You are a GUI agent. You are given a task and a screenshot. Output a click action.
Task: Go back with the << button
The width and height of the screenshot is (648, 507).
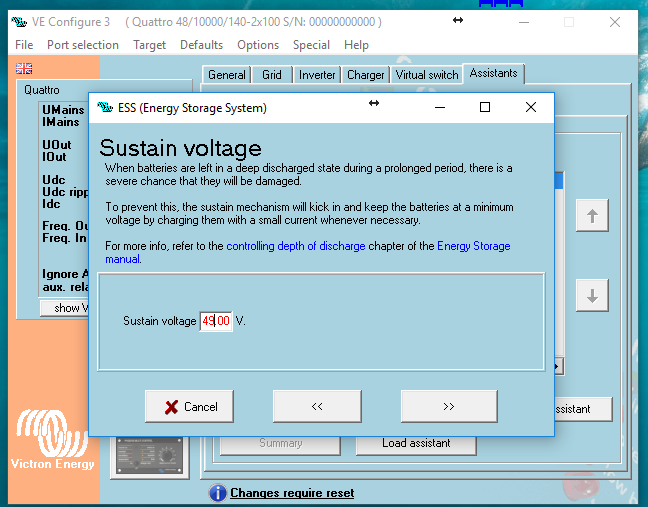[x=317, y=407]
